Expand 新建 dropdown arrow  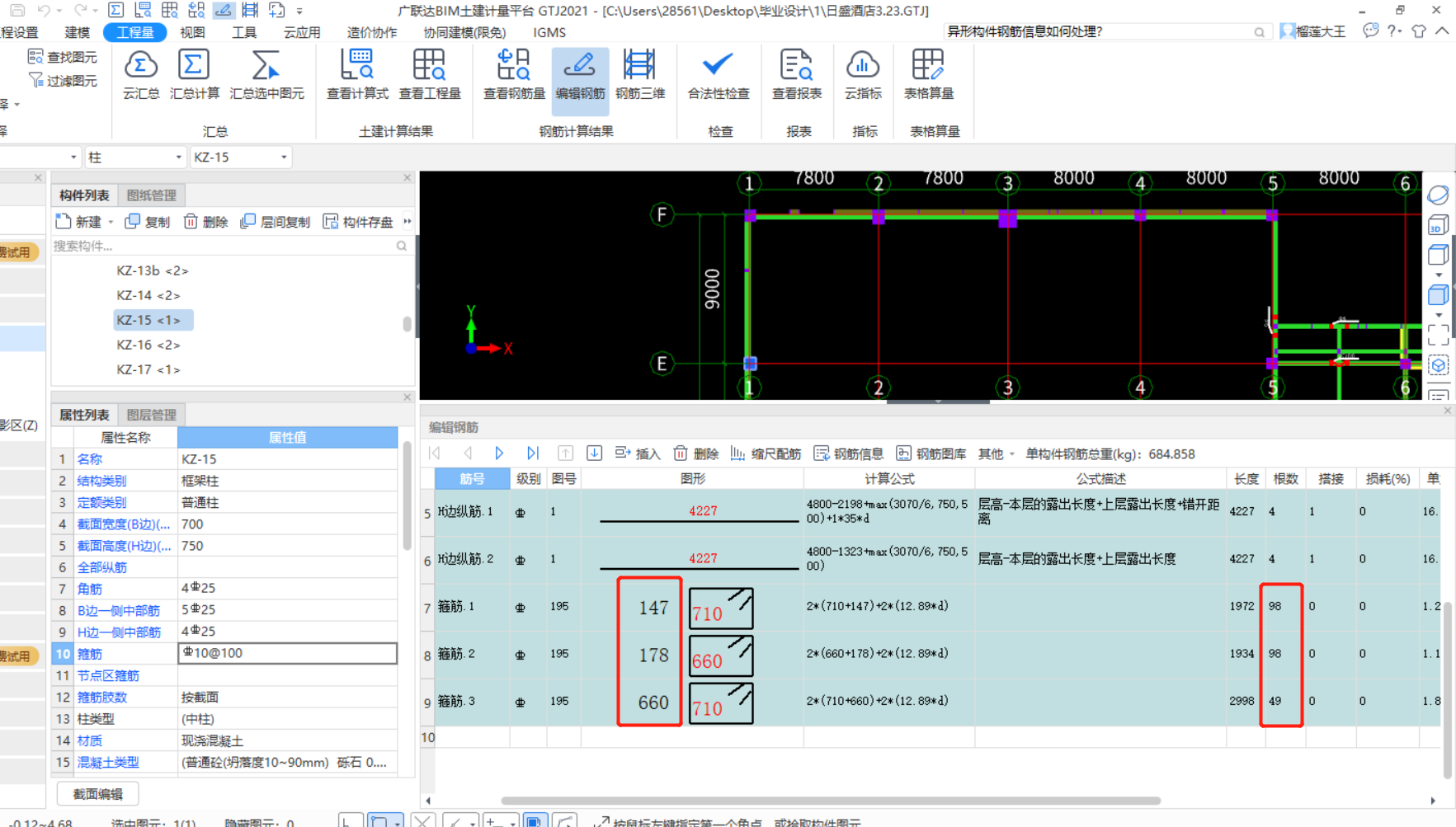click(x=111, y=223)
